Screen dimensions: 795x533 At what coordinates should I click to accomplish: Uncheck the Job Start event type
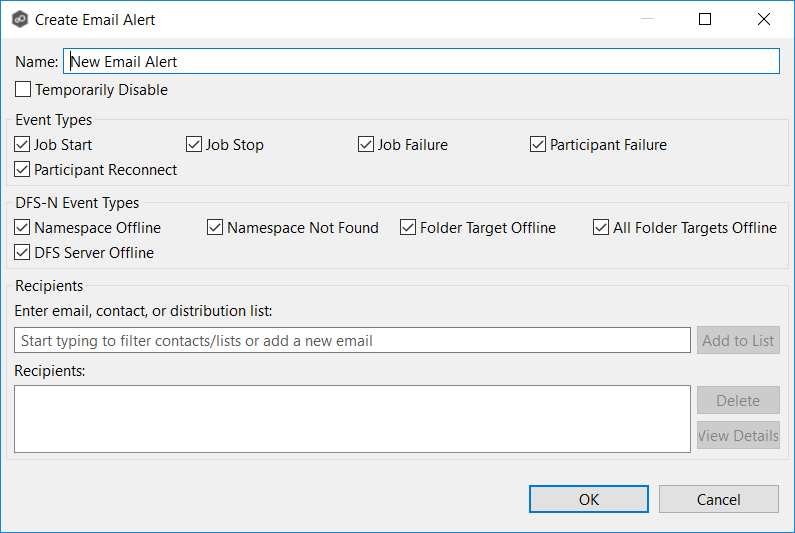click(x=23, y=145)
